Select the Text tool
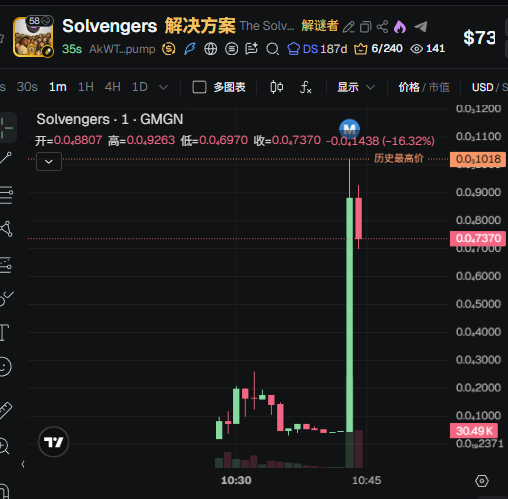Image resolution: width=508 pixels, height=499 pixels. click(4, 333)
